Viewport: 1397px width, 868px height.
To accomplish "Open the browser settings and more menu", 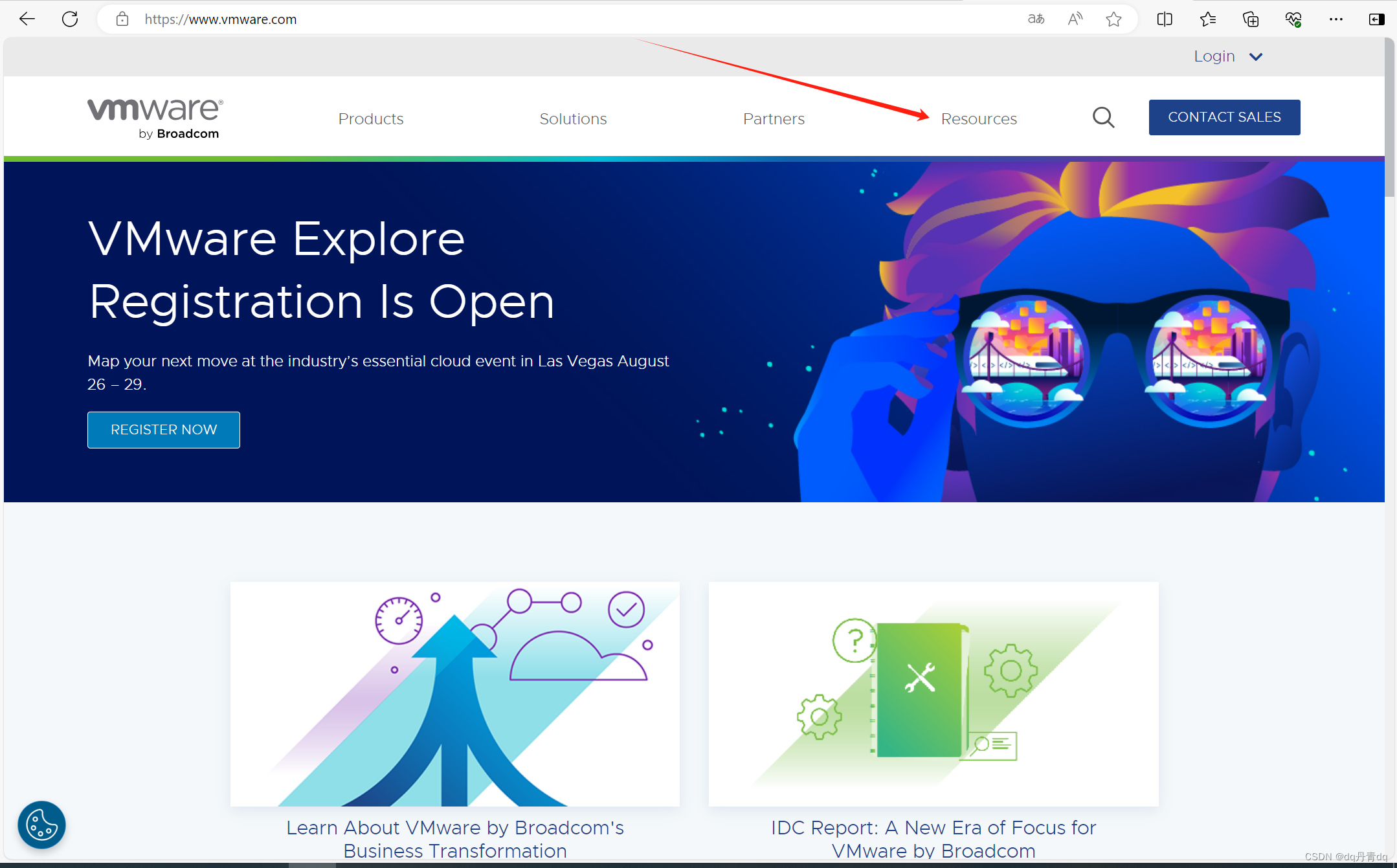I will [1336, 19].
